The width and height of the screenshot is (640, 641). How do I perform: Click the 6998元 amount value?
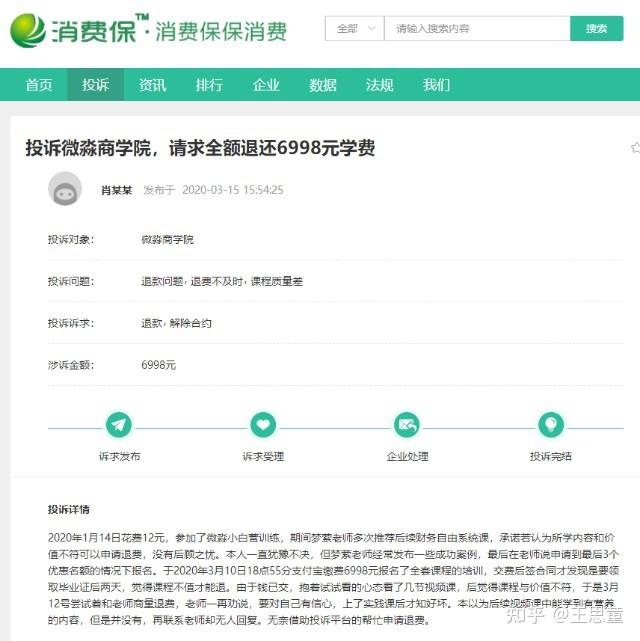click(159, 365)
